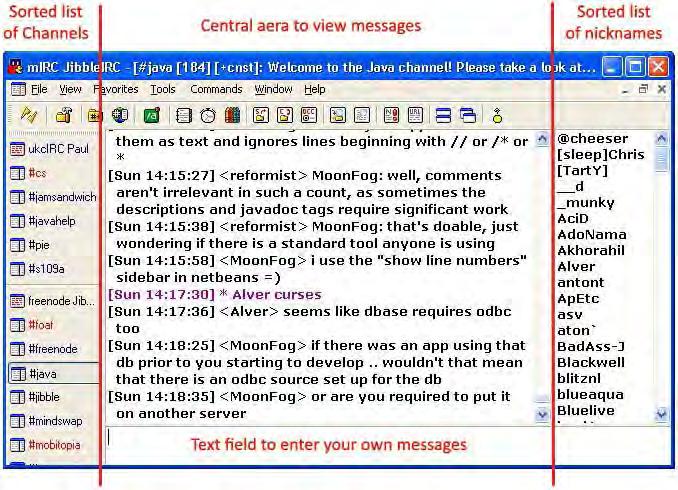
Task: Open the scripts editor /a icon
Action: (152, 115)
